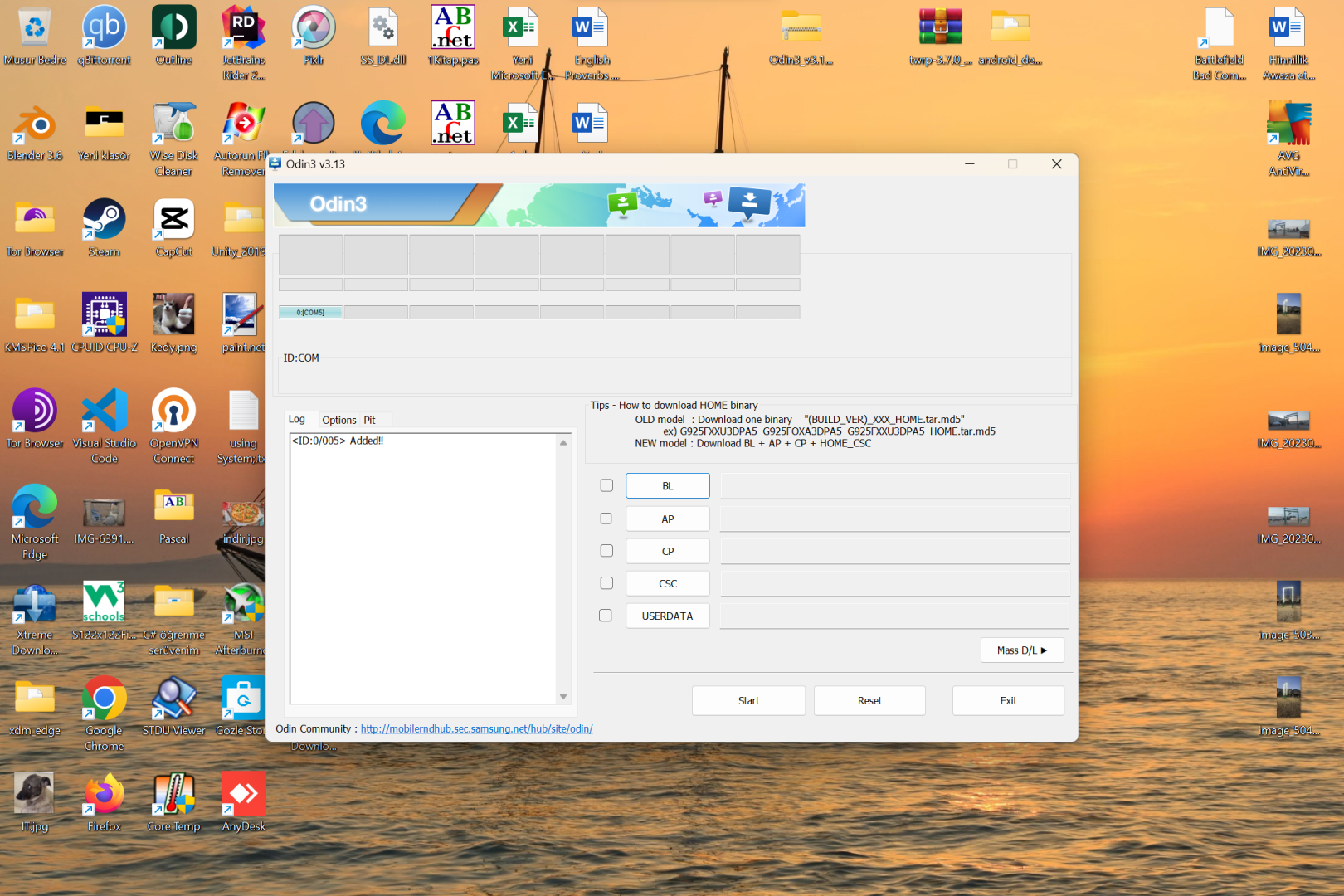Screen dimensions: 1344x896
Task: Click the AP file-select button
Action: 668,519
